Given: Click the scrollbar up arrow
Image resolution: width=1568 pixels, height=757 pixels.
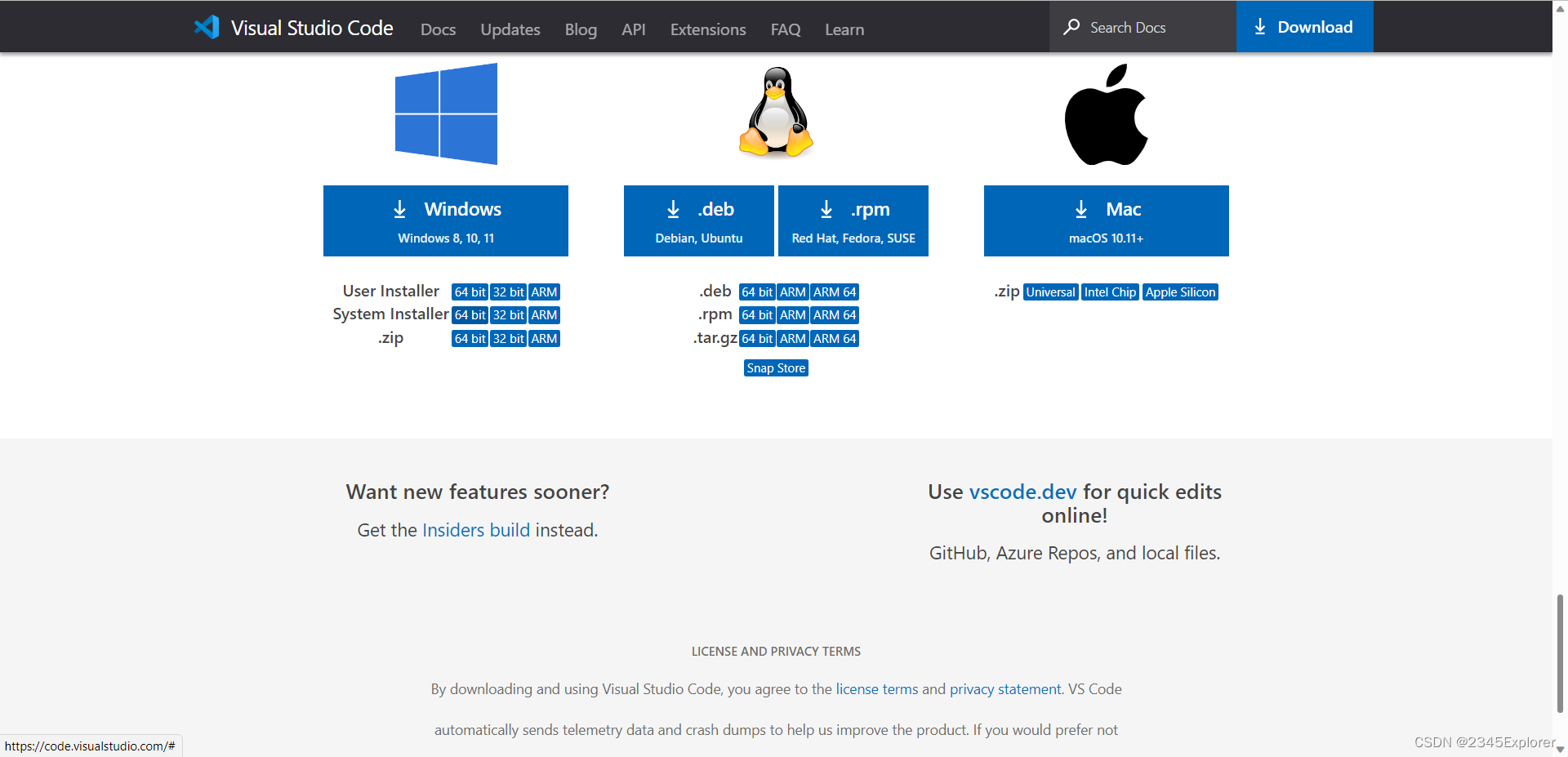Looking at the screenshot, I should point(1560,9).
